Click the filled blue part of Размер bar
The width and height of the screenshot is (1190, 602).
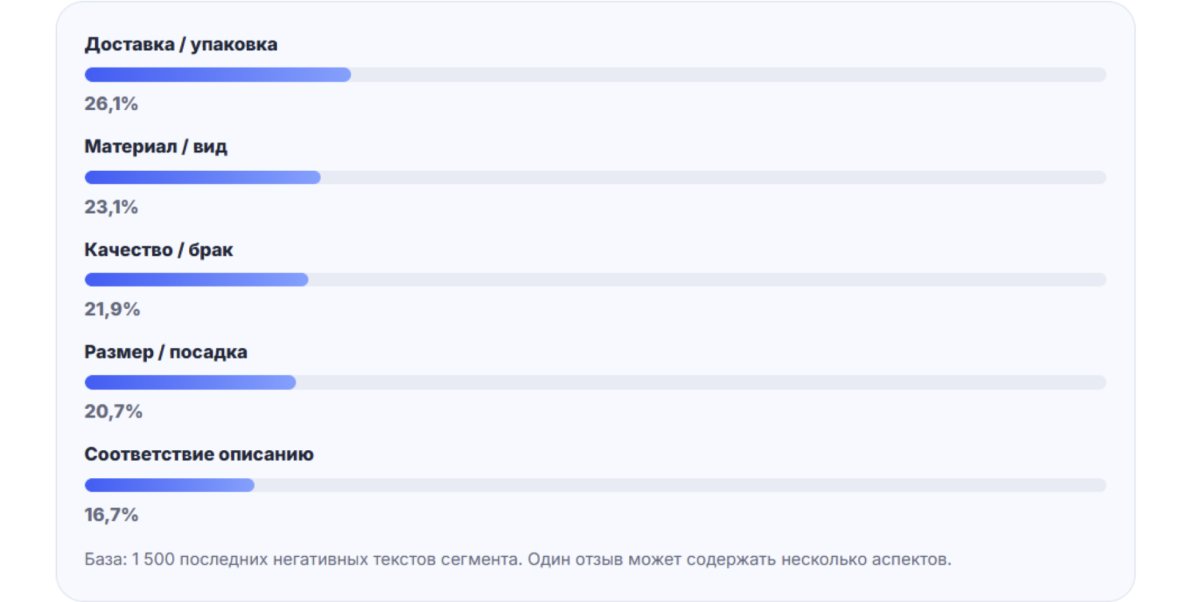click(190, 382)
